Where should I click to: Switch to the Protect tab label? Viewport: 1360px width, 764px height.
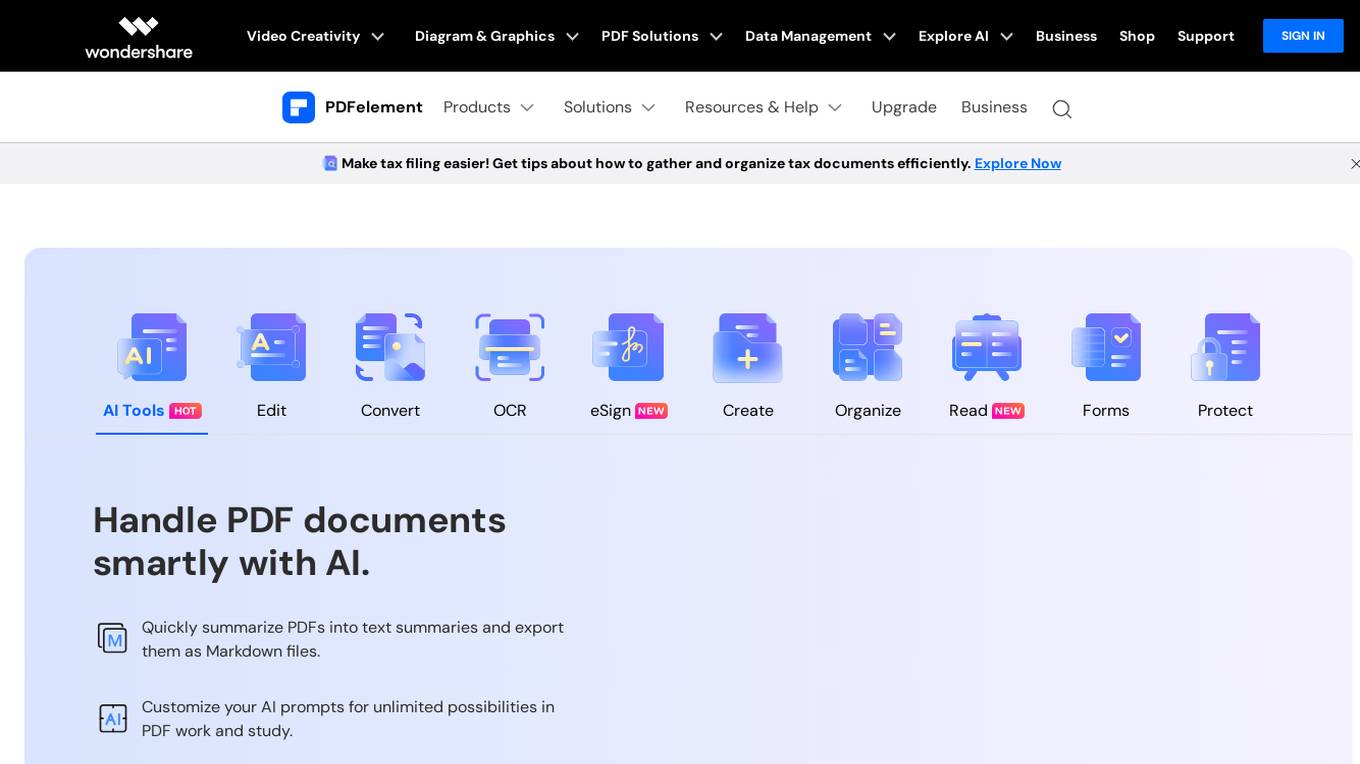click(1225, 410)
